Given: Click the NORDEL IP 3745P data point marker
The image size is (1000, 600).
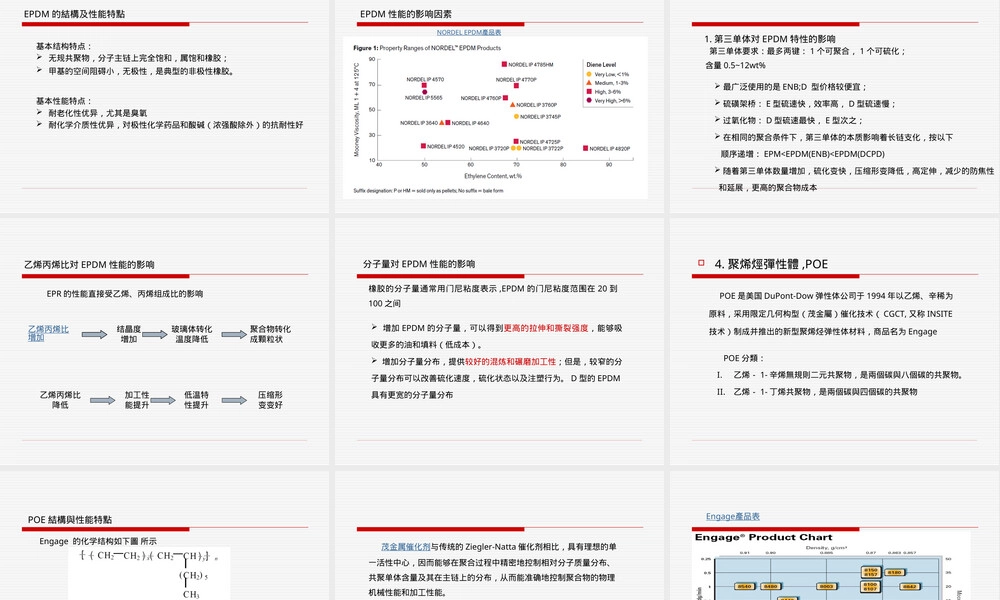Looking at the screenshot, I should (516, 117).
